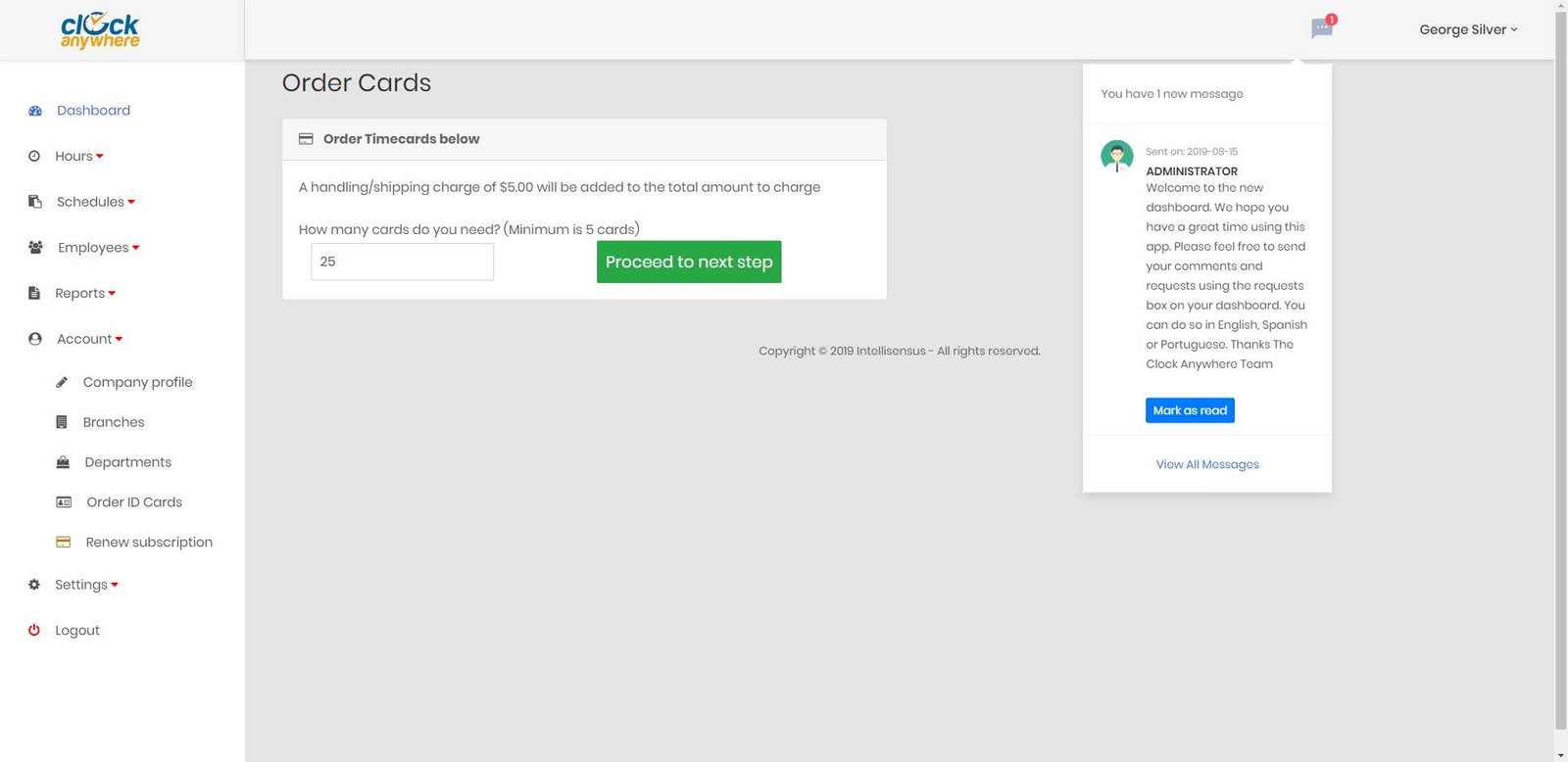Click the Renew subscription credit card icon
Screen dimensions: 1568x762
coord(64,542)
